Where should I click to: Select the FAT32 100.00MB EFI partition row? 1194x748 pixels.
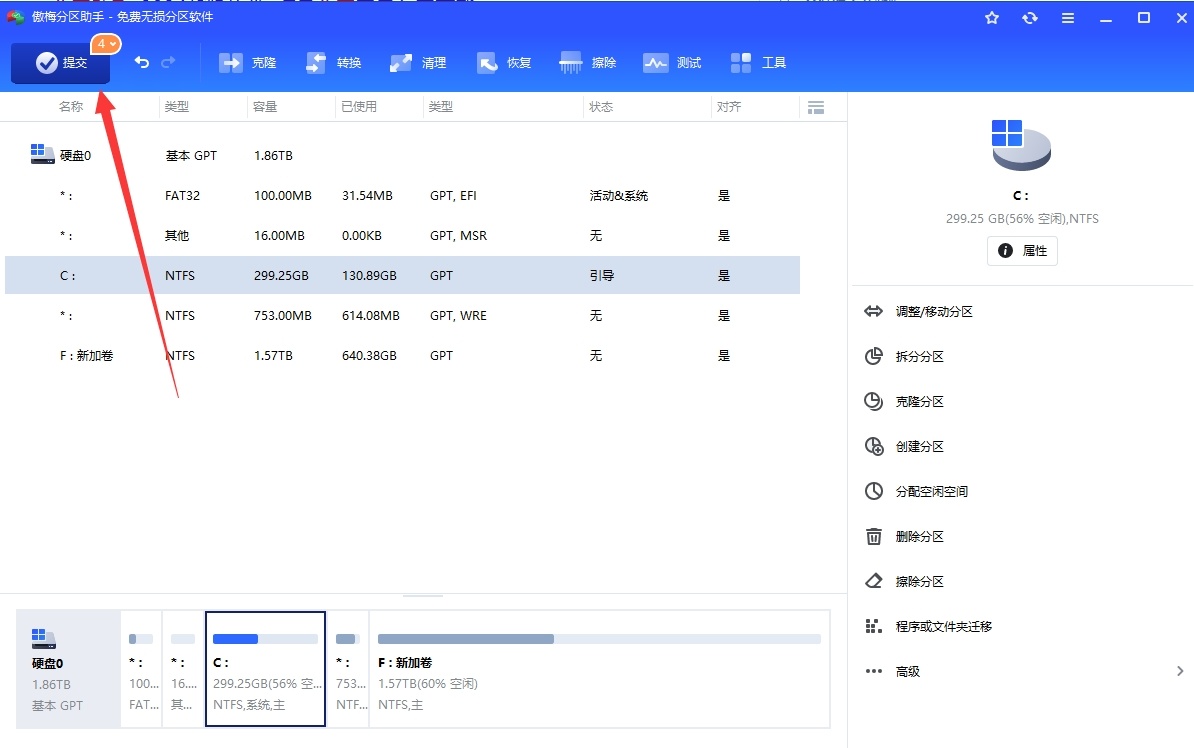coord(402,196)
